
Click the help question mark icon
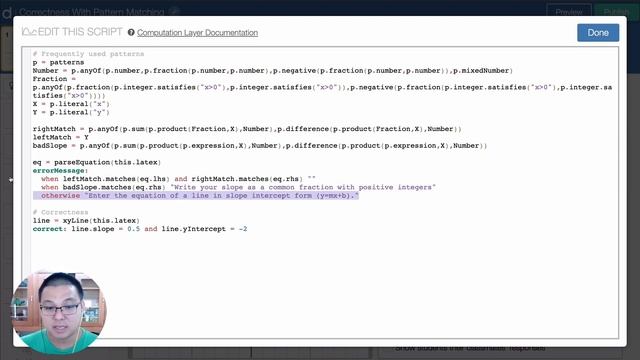pos(131,32)
